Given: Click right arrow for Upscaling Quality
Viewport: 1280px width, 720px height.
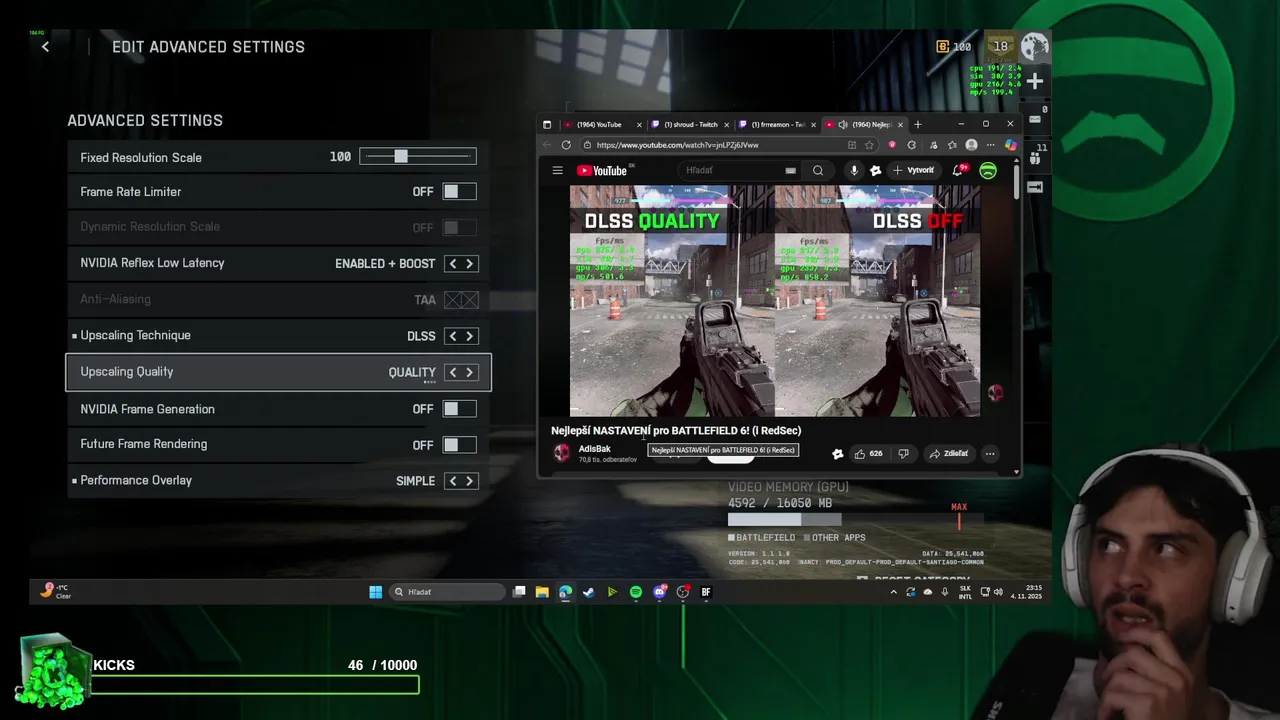Looking at the screenshot, I should pyautogui.click(x=469, y=372).
